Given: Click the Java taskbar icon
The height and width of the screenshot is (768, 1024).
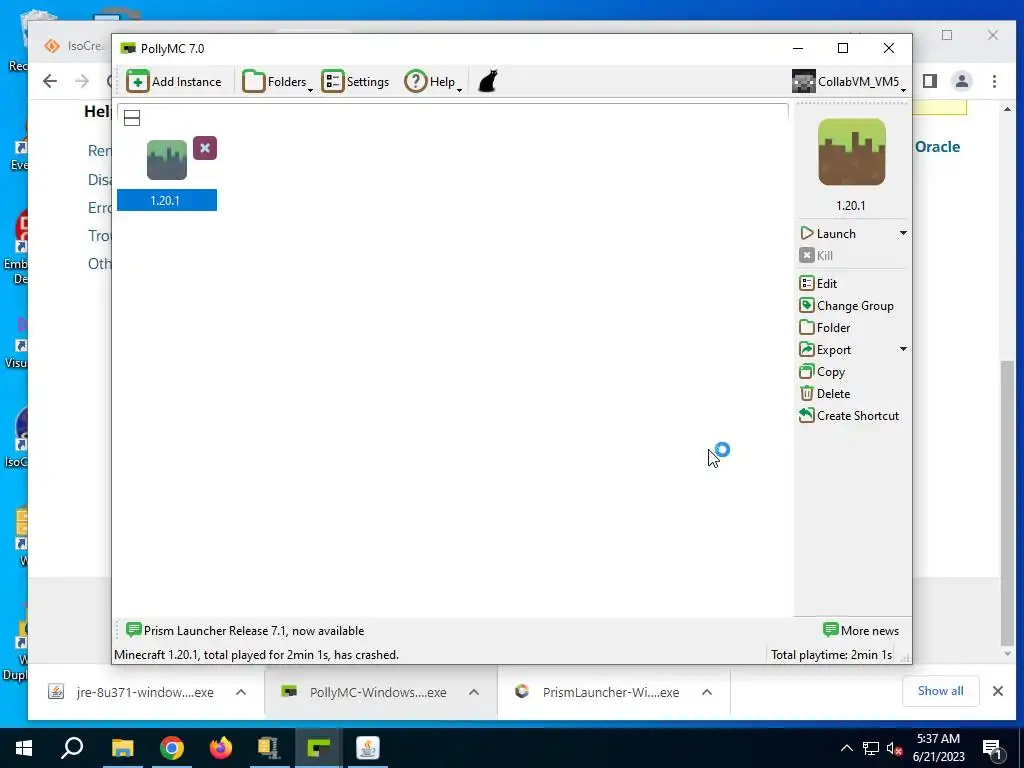Looking at the screenshot, I should (x=367, y=748).
